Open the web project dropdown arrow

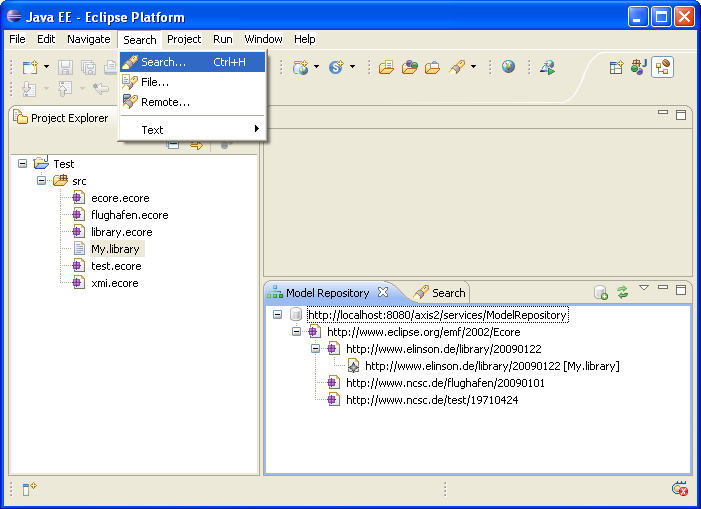[317, 67]
